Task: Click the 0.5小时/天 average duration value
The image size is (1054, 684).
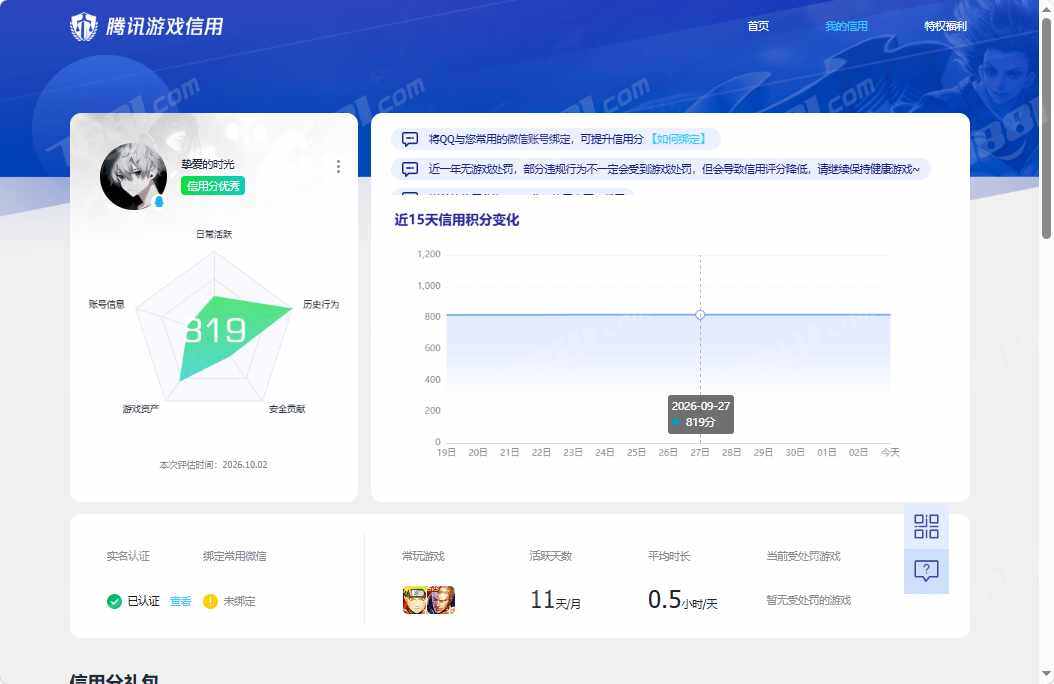Action: pos(682,599)
